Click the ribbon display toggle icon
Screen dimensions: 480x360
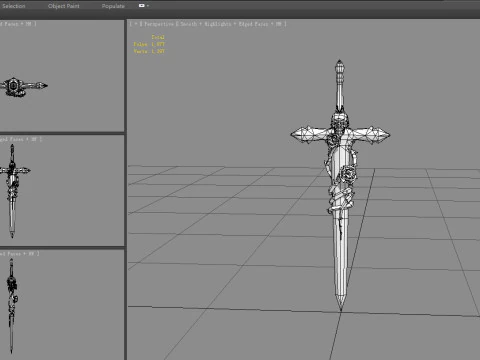[x=142, y=6]
